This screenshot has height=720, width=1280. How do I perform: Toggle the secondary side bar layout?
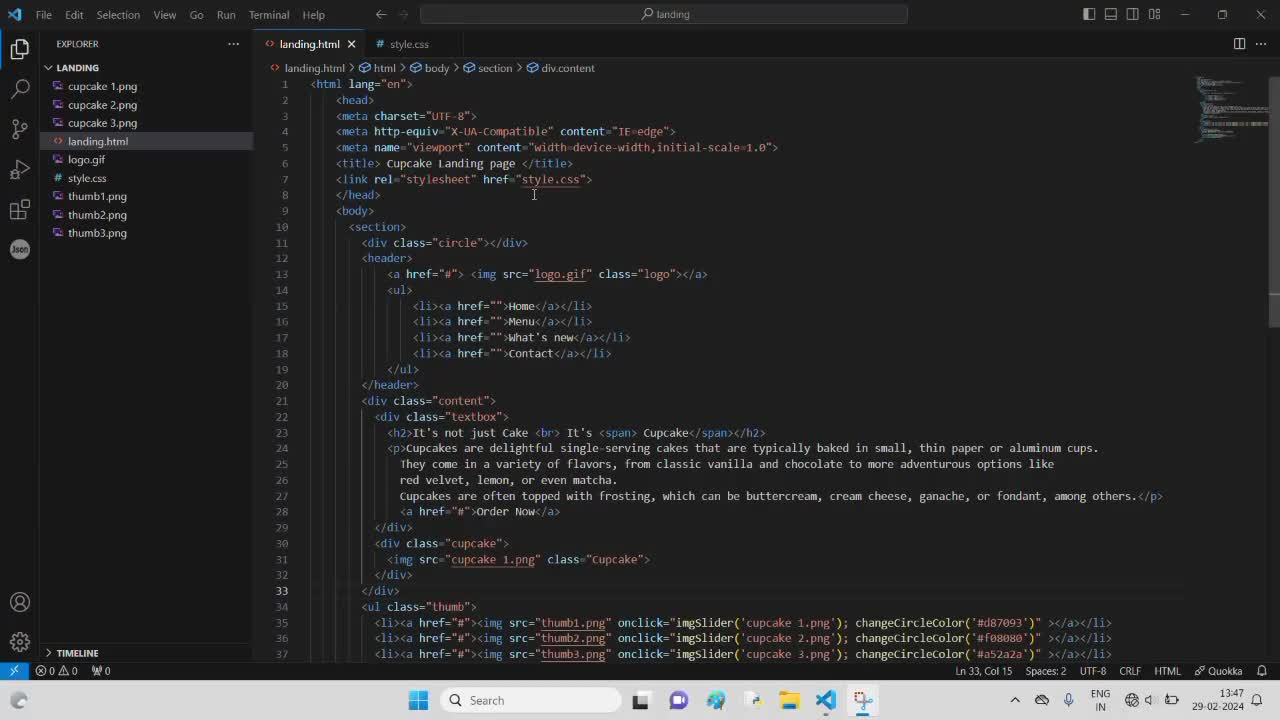point(1133,14)
